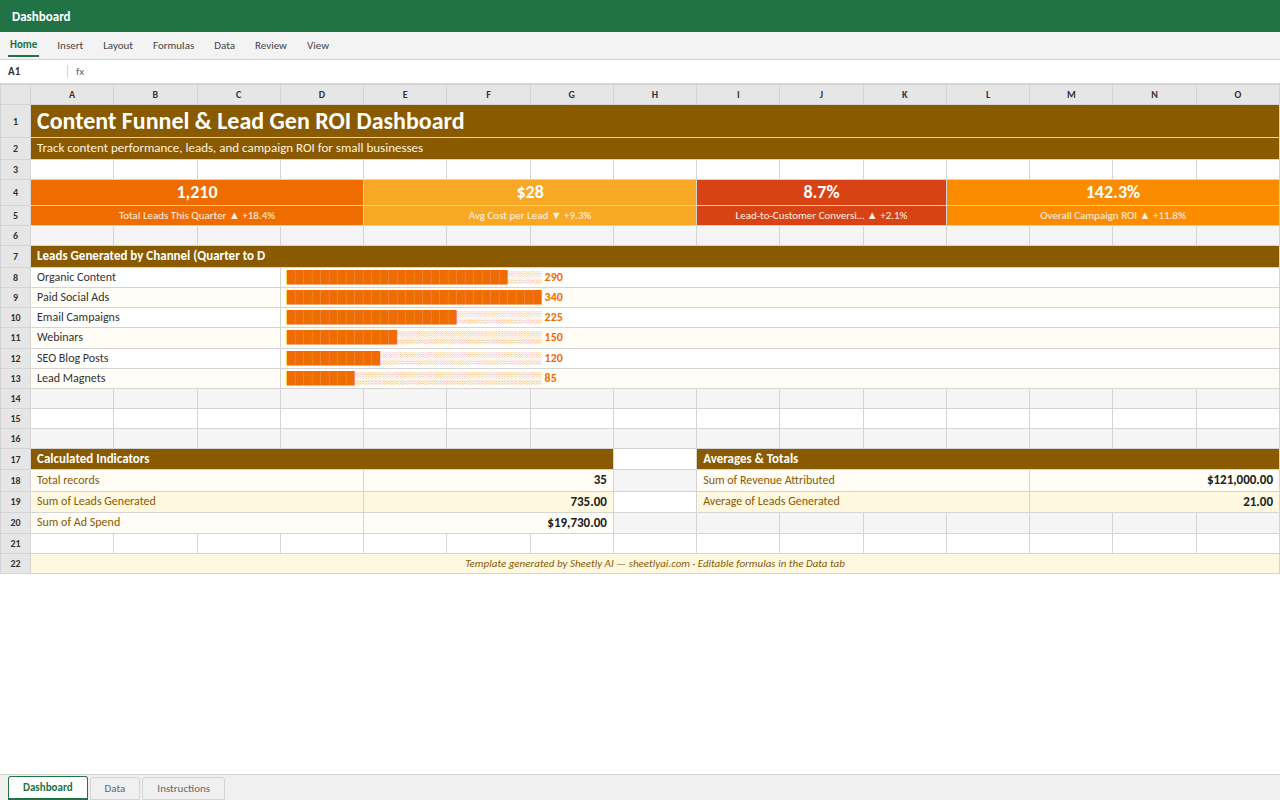Select the 'Track content performance' subtitle cell

coord(655,148)
